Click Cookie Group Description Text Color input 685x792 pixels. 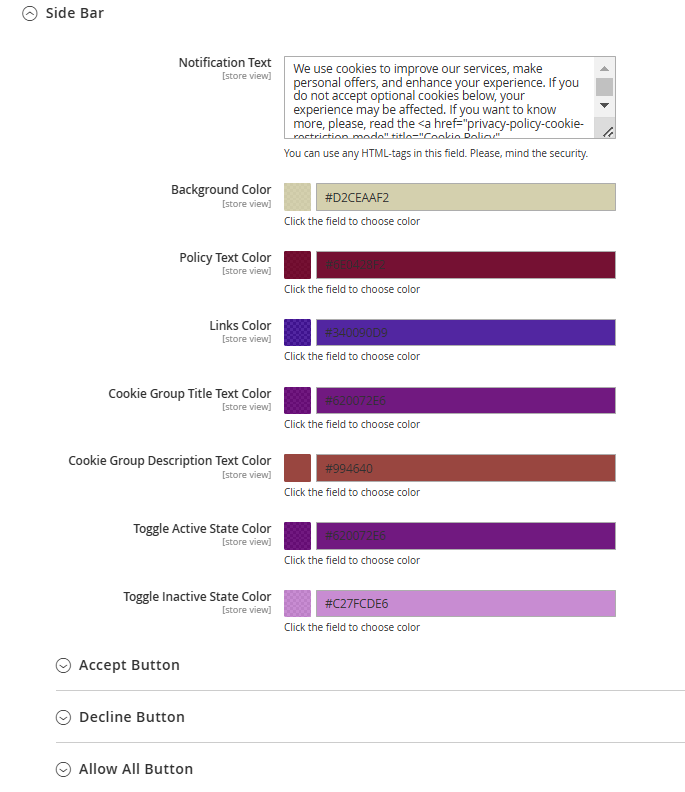point(466,468)
